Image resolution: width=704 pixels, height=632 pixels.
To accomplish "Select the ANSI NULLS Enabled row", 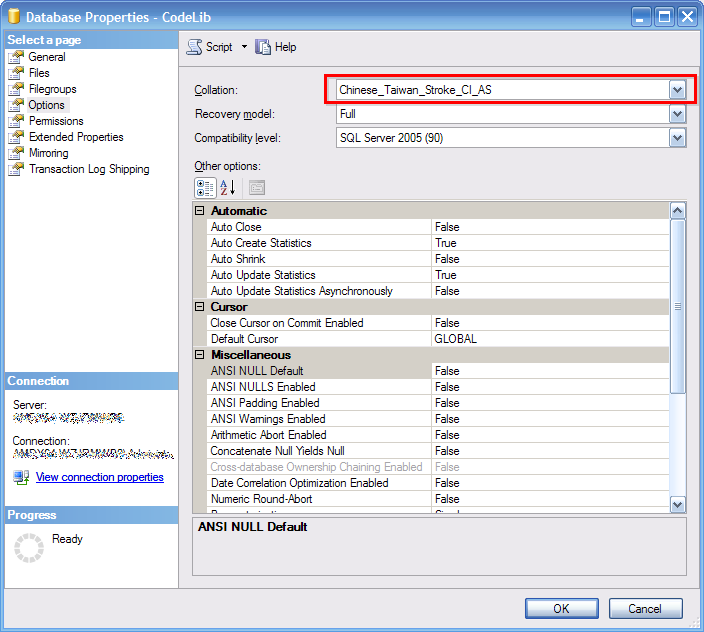I will 438,387.
